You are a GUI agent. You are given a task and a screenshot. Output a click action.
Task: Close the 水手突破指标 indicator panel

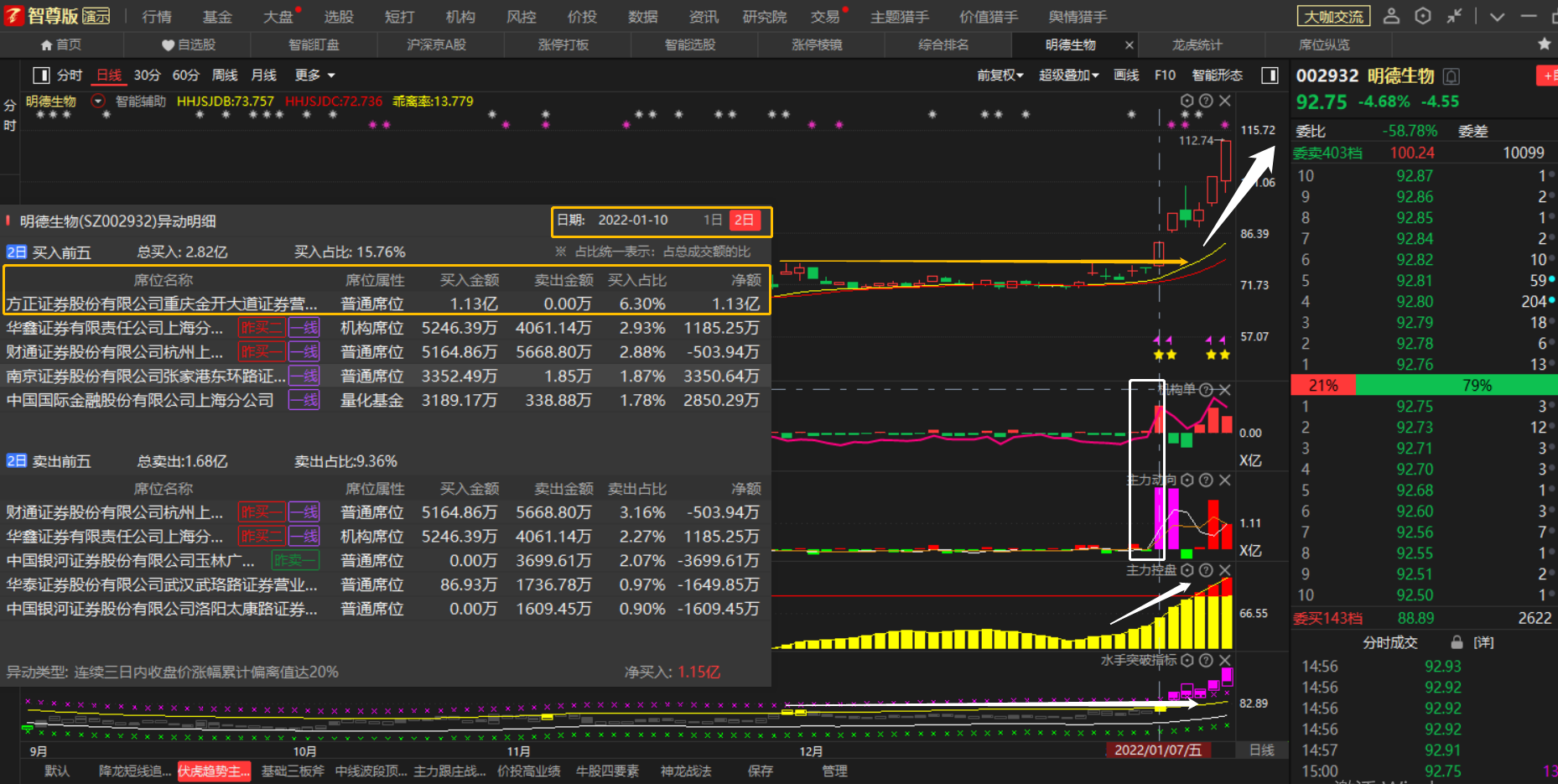1225,661
